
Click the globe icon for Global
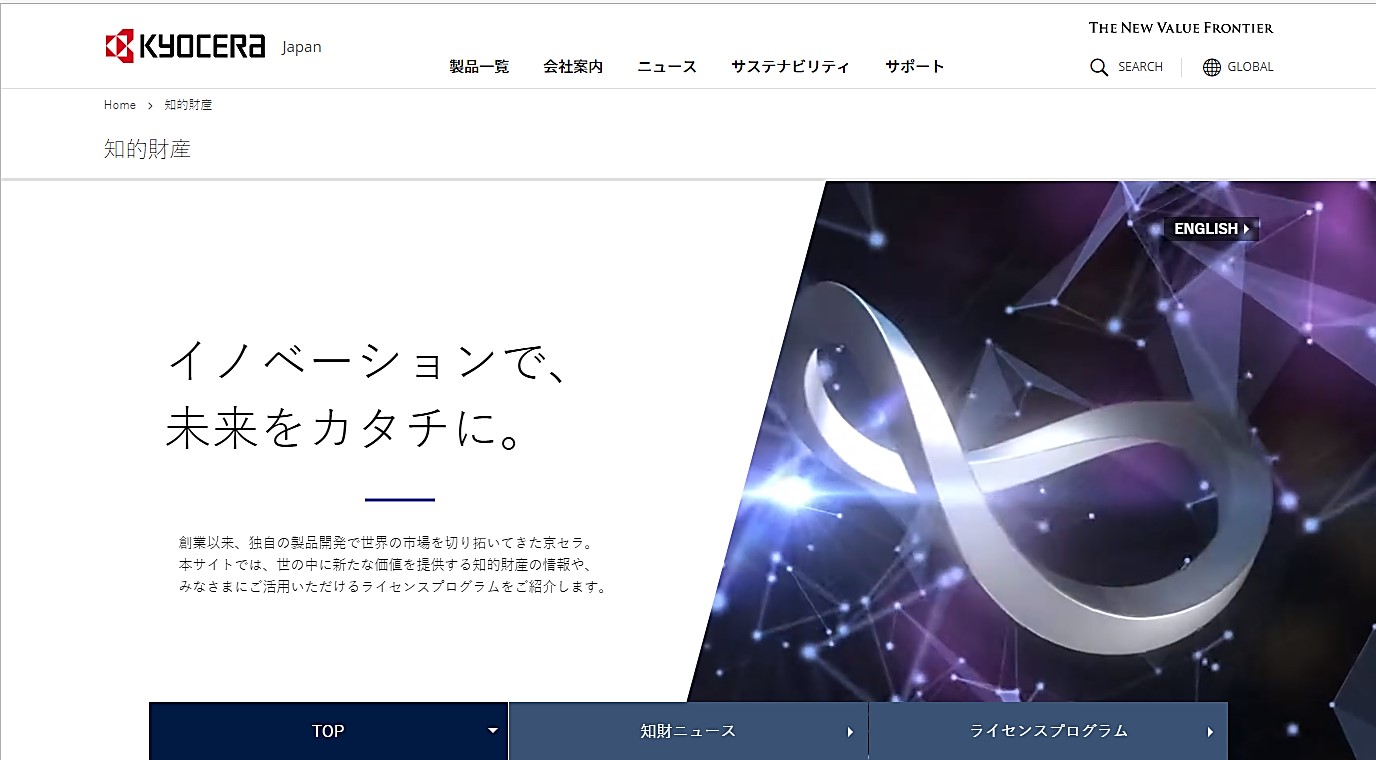1212,67
